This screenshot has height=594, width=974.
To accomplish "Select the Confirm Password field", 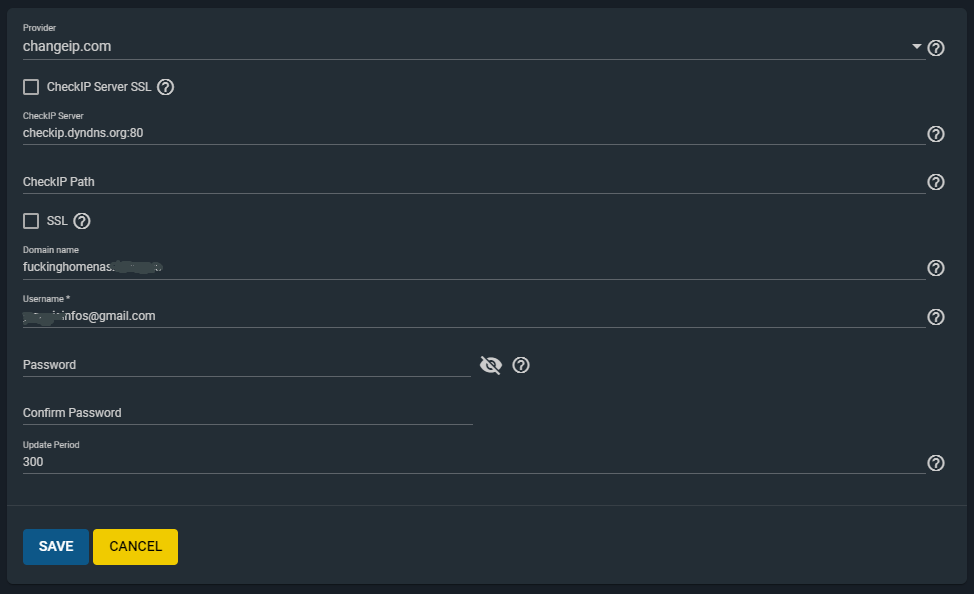I will (245, 413).
